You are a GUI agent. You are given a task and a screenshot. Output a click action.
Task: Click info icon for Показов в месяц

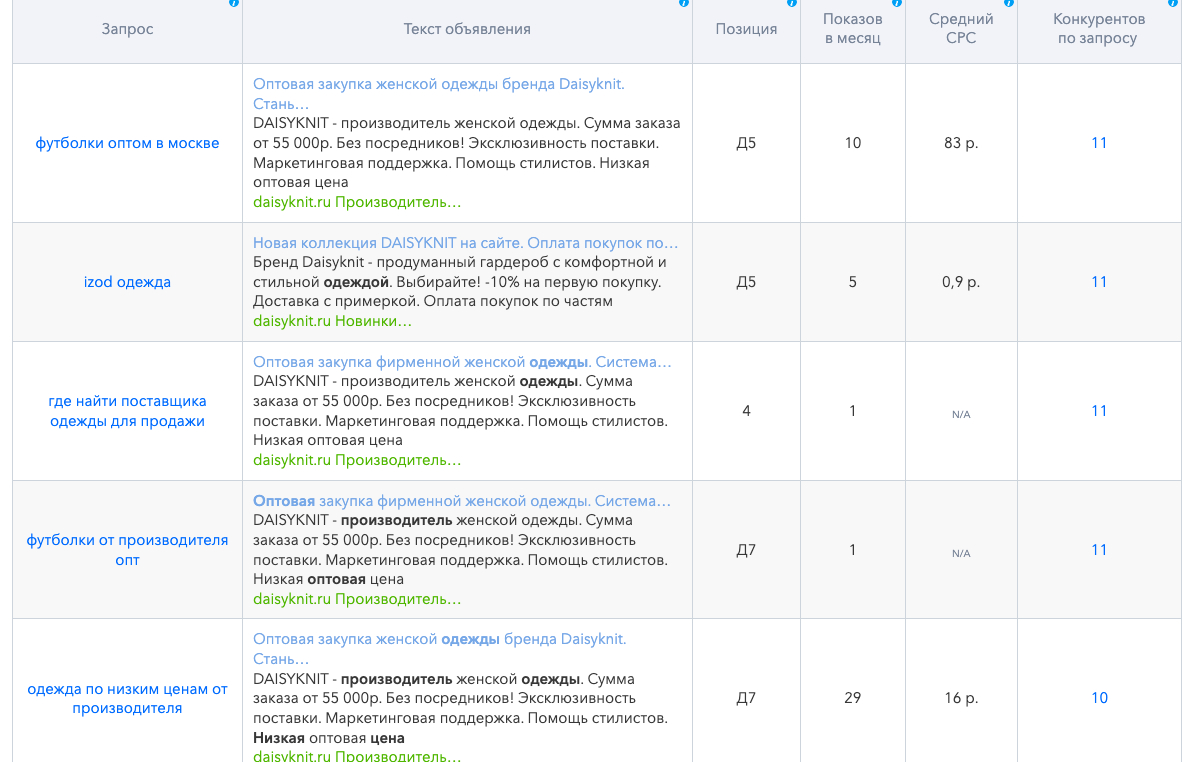tap(896, 3)
